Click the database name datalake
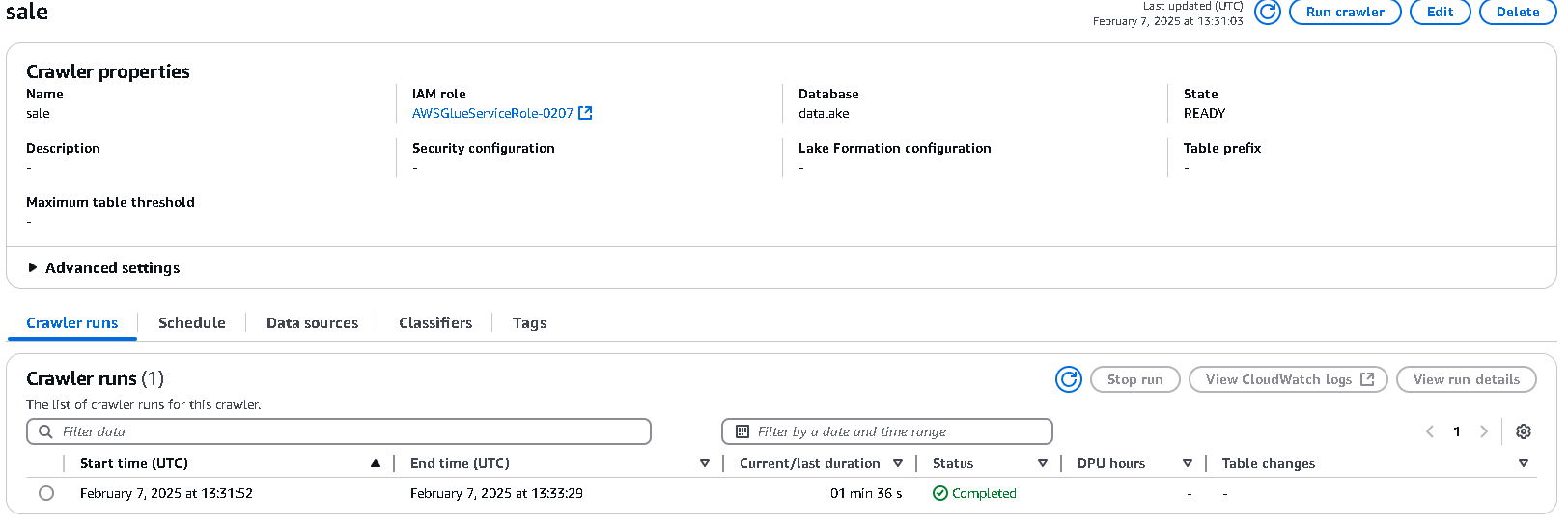Viewport: 1568px width, 527px height. pos(824,113)
